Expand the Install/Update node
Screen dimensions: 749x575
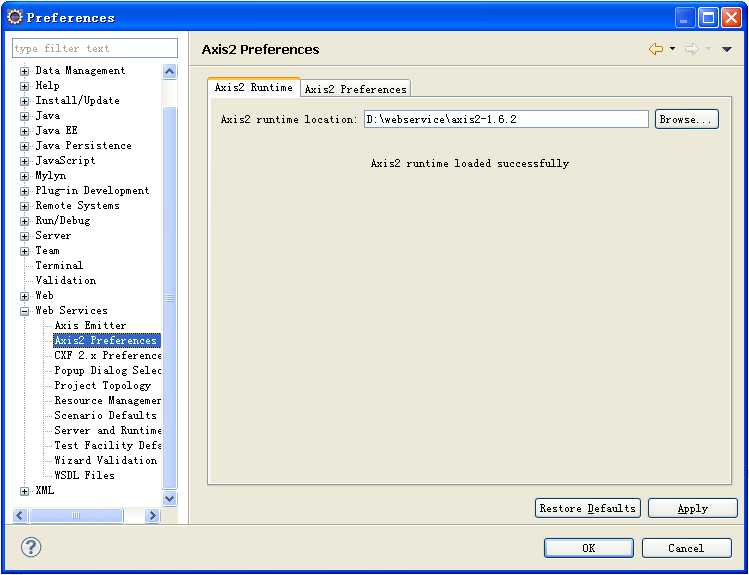pos(24,101)
